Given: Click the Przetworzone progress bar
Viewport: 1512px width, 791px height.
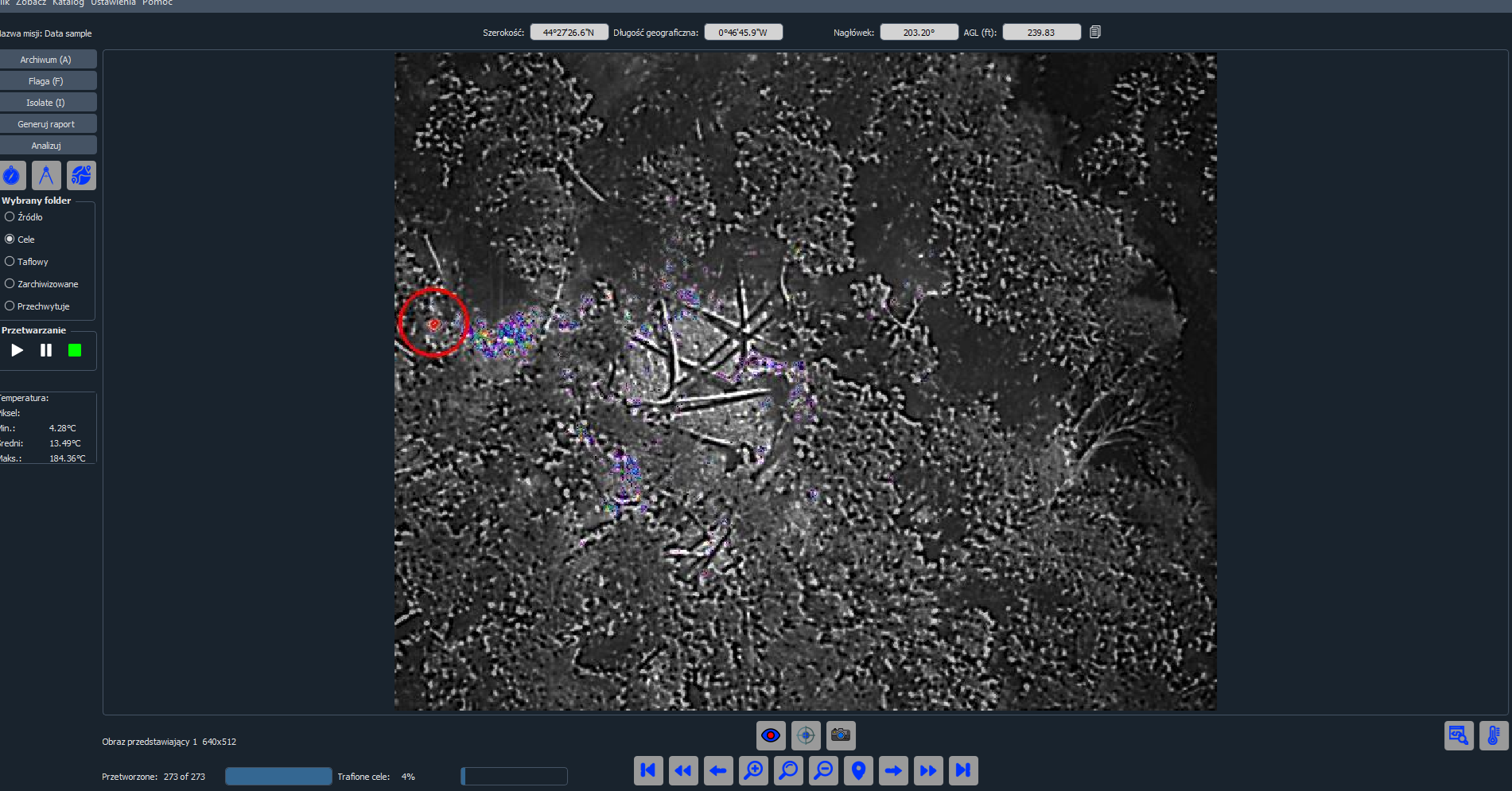Looking at the screenshot, I should pos(278,777).
